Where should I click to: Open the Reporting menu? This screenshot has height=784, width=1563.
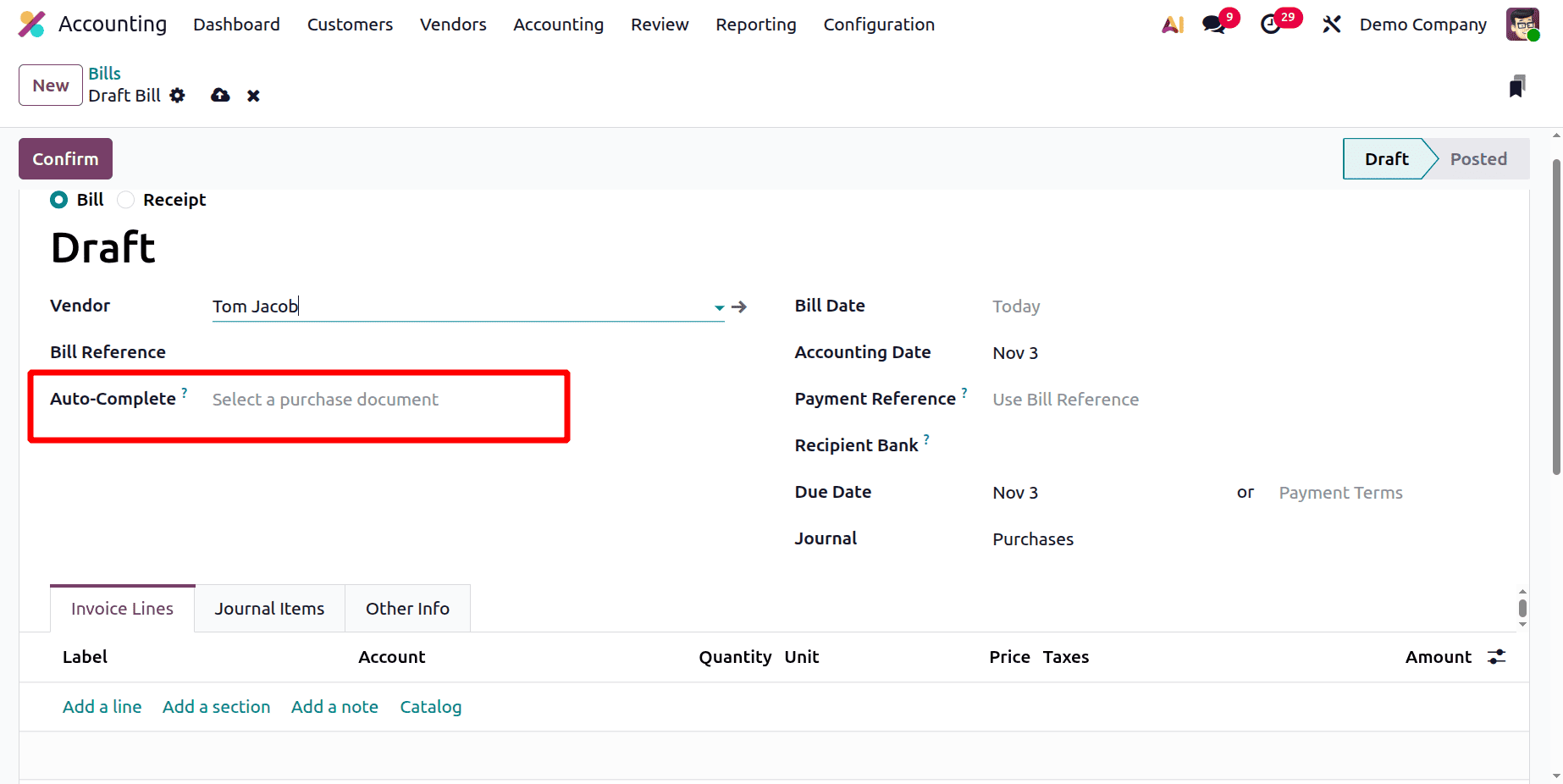[755, 25]
